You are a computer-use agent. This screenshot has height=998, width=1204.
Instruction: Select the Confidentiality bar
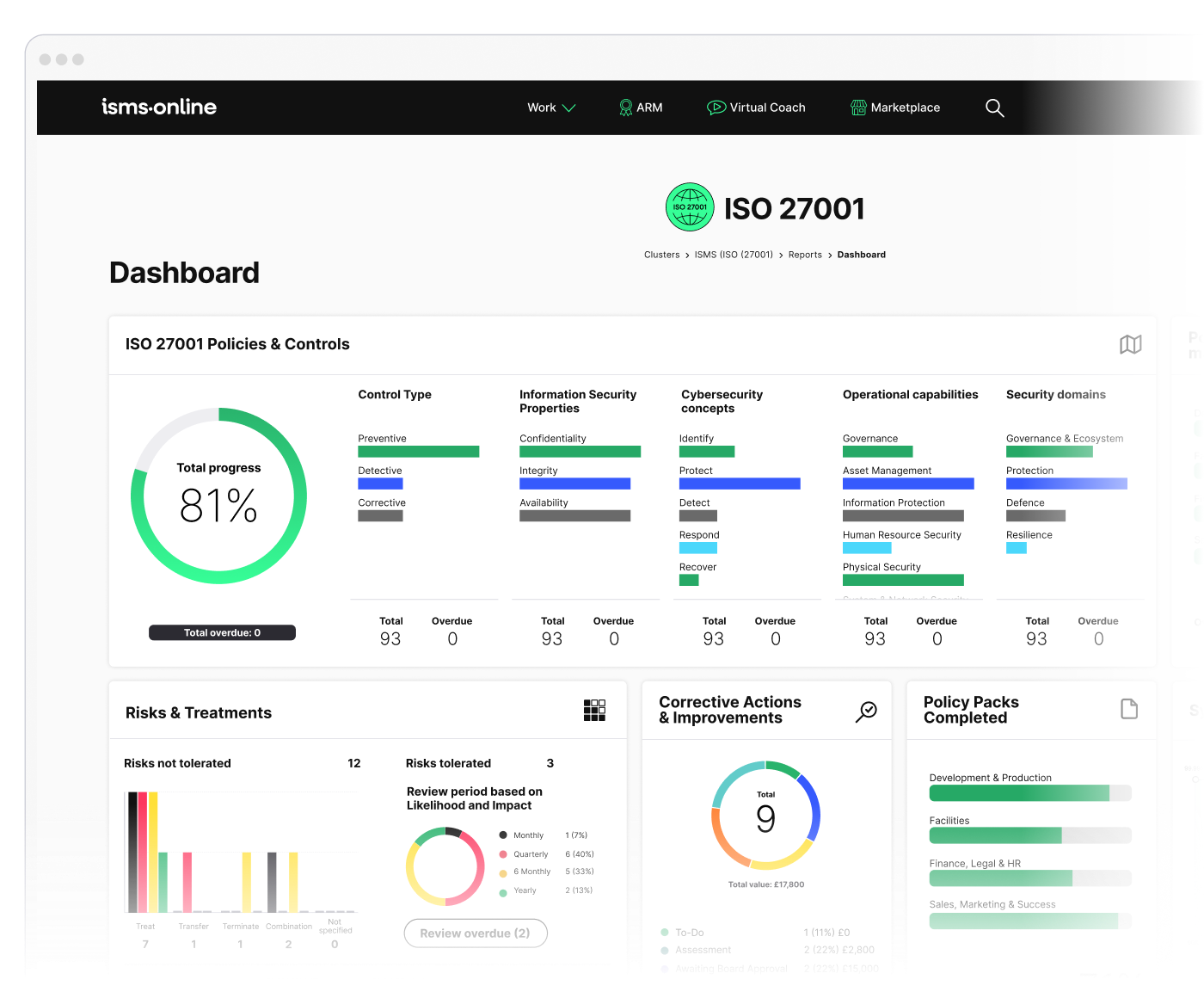point(580,452)
